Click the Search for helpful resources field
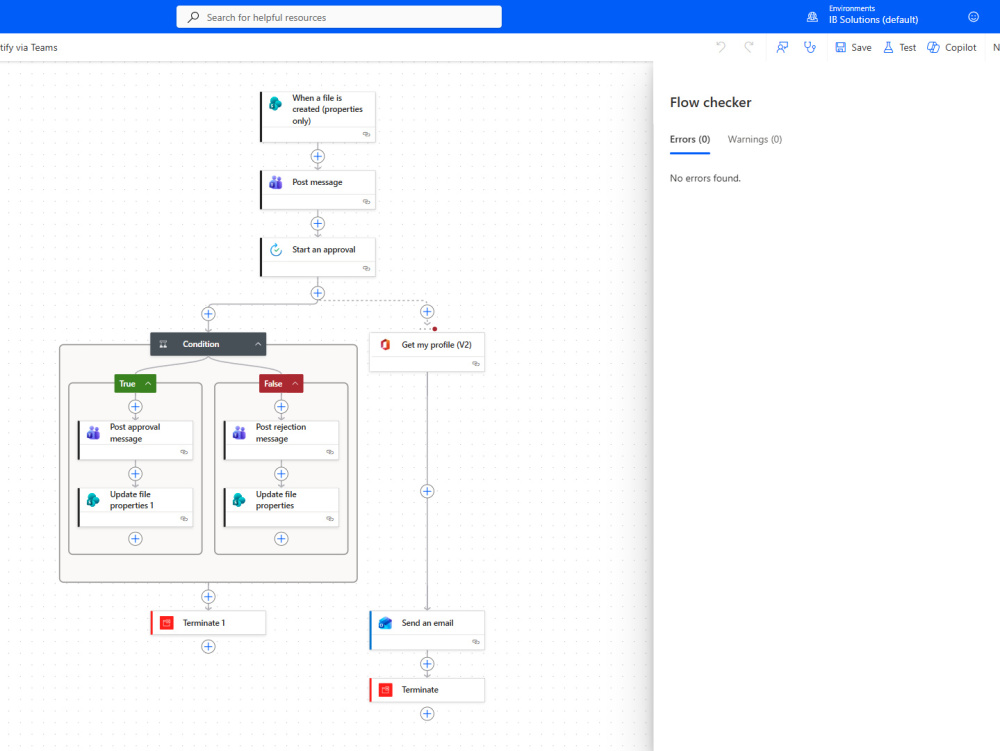Screen dimensions: 1000x751 339,17
